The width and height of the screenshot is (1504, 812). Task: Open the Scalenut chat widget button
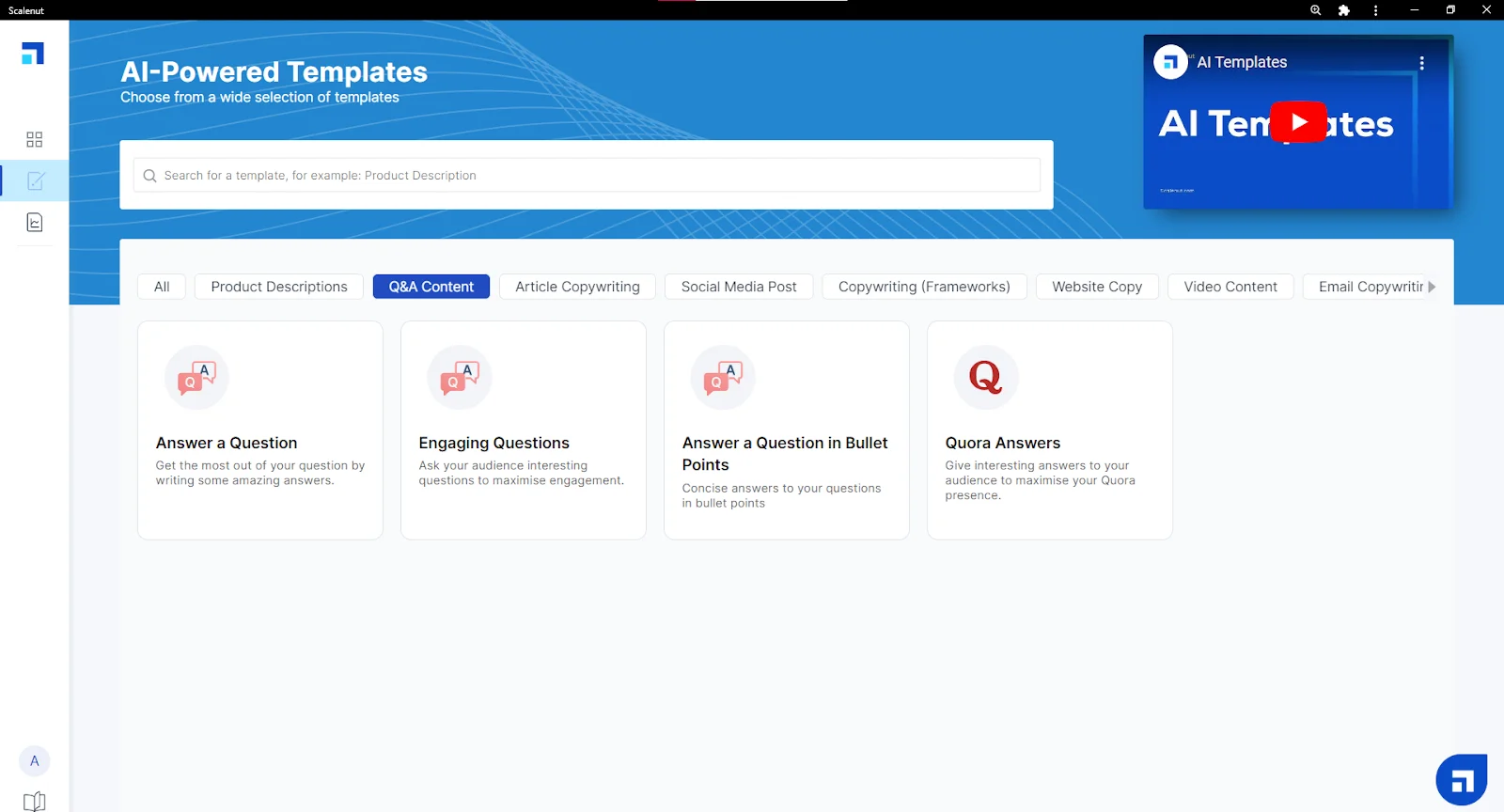point(1462,780)
